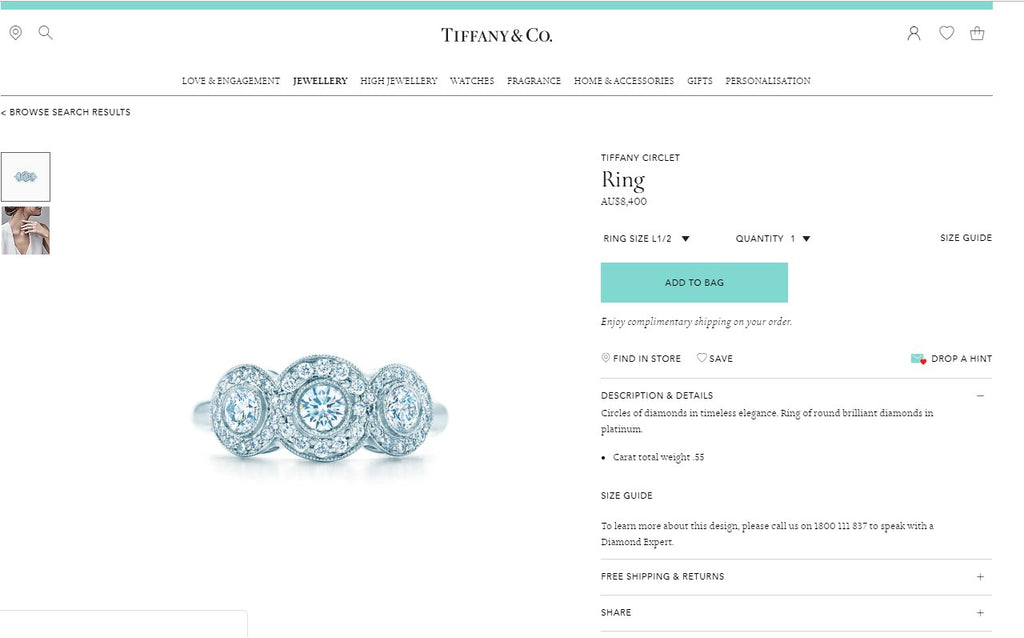Open the Love & Engagement menu
The width and height of the screenshot is (1024, 638).
pos(231,81)
